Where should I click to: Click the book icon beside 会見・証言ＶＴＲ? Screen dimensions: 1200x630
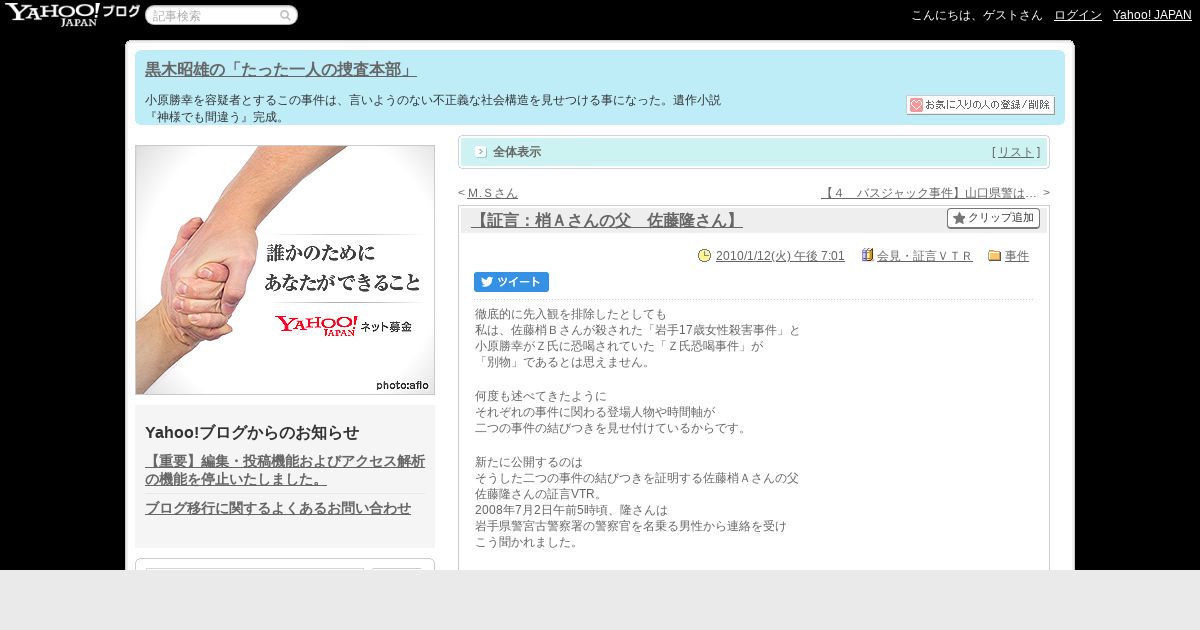[867, 255]
